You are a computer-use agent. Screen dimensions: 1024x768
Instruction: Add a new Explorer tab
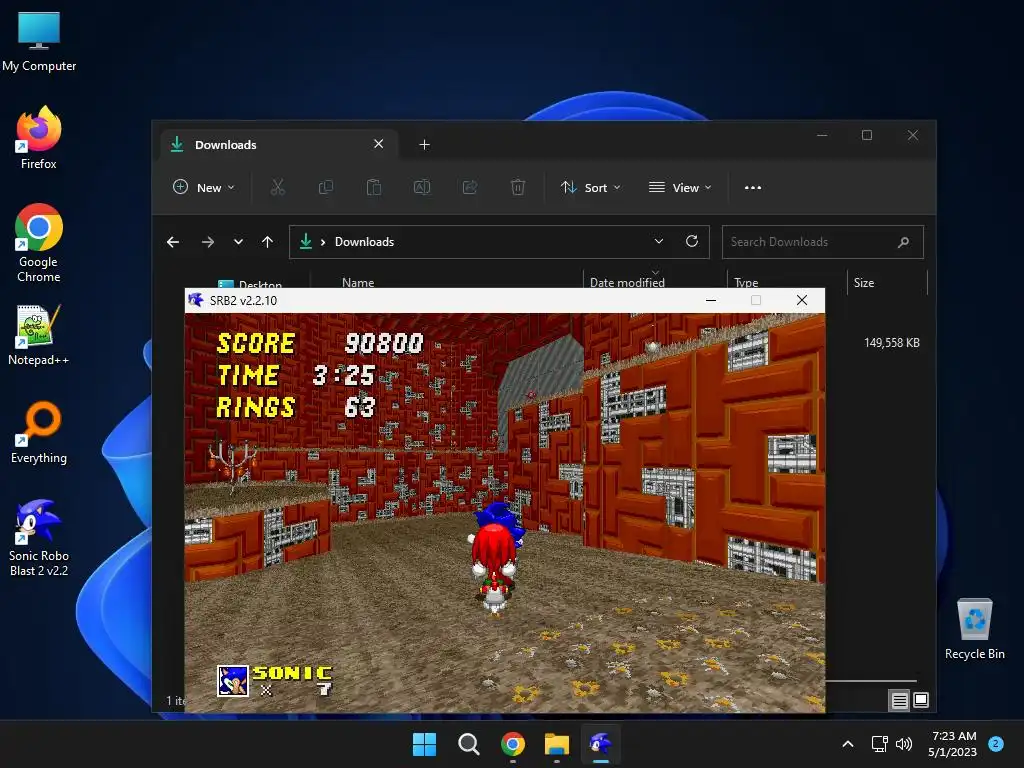(424, 144)
